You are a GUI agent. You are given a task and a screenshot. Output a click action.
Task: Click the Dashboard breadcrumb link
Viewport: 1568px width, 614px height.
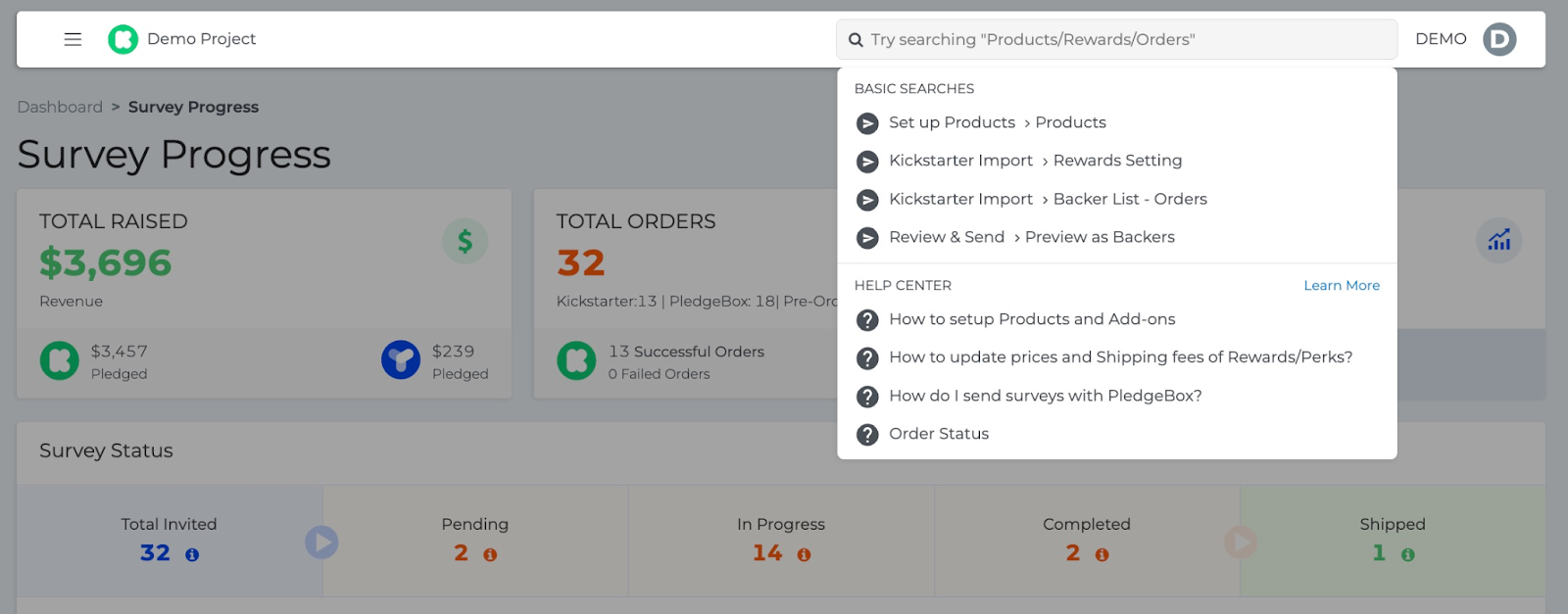(60, 107)
